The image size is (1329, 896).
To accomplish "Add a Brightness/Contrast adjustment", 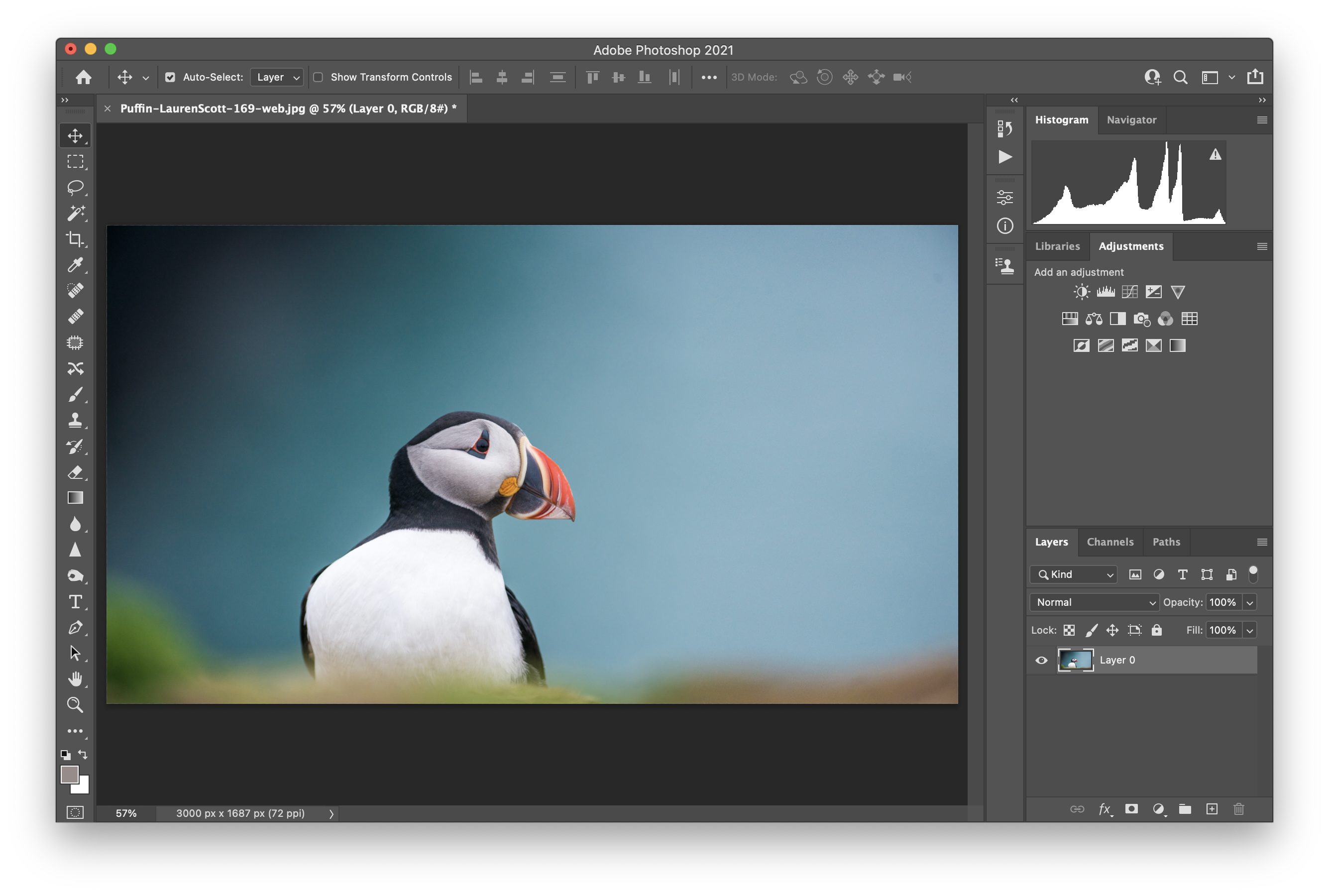I will click(x=1081, y=292).
